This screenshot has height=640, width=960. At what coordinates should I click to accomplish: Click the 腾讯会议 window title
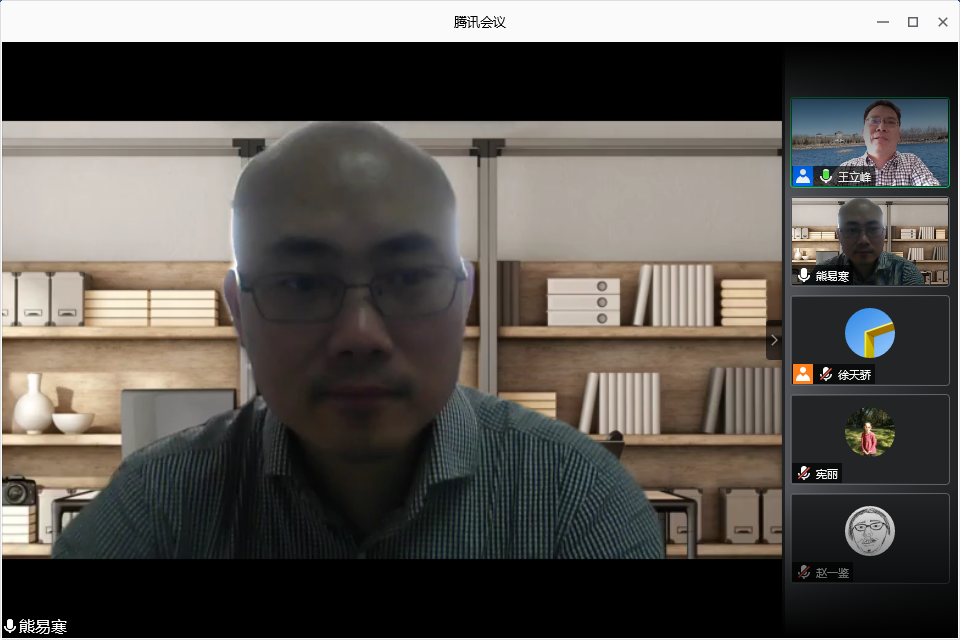pyautogui.click(x=479, y=21)
